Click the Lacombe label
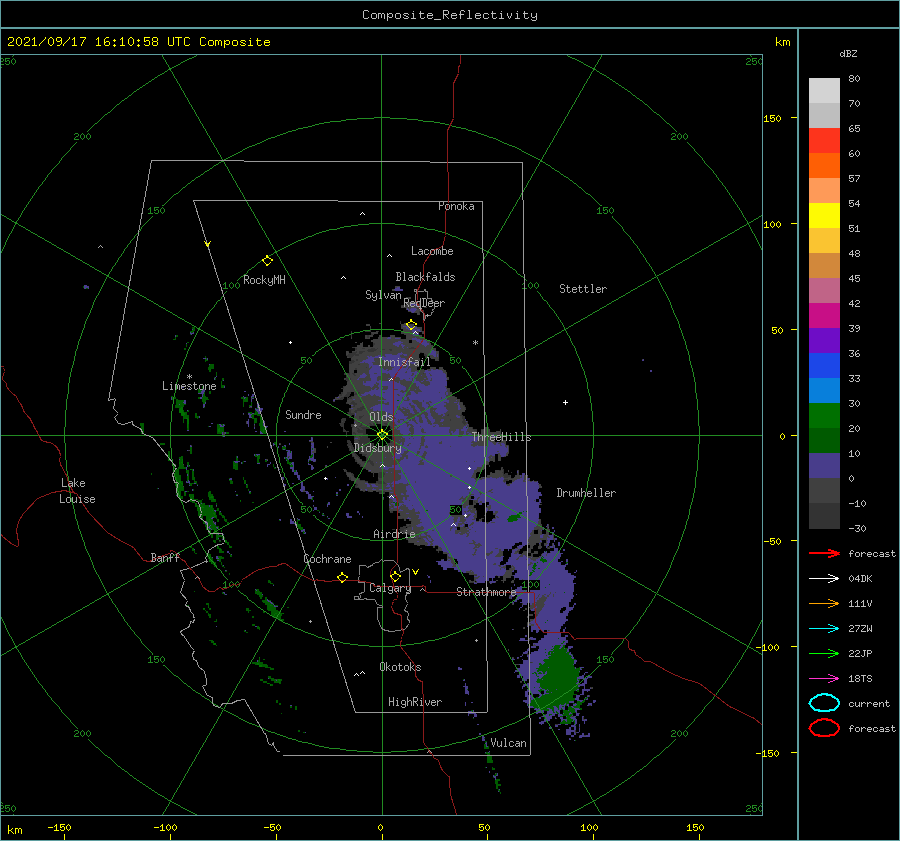 pos(432,251)
